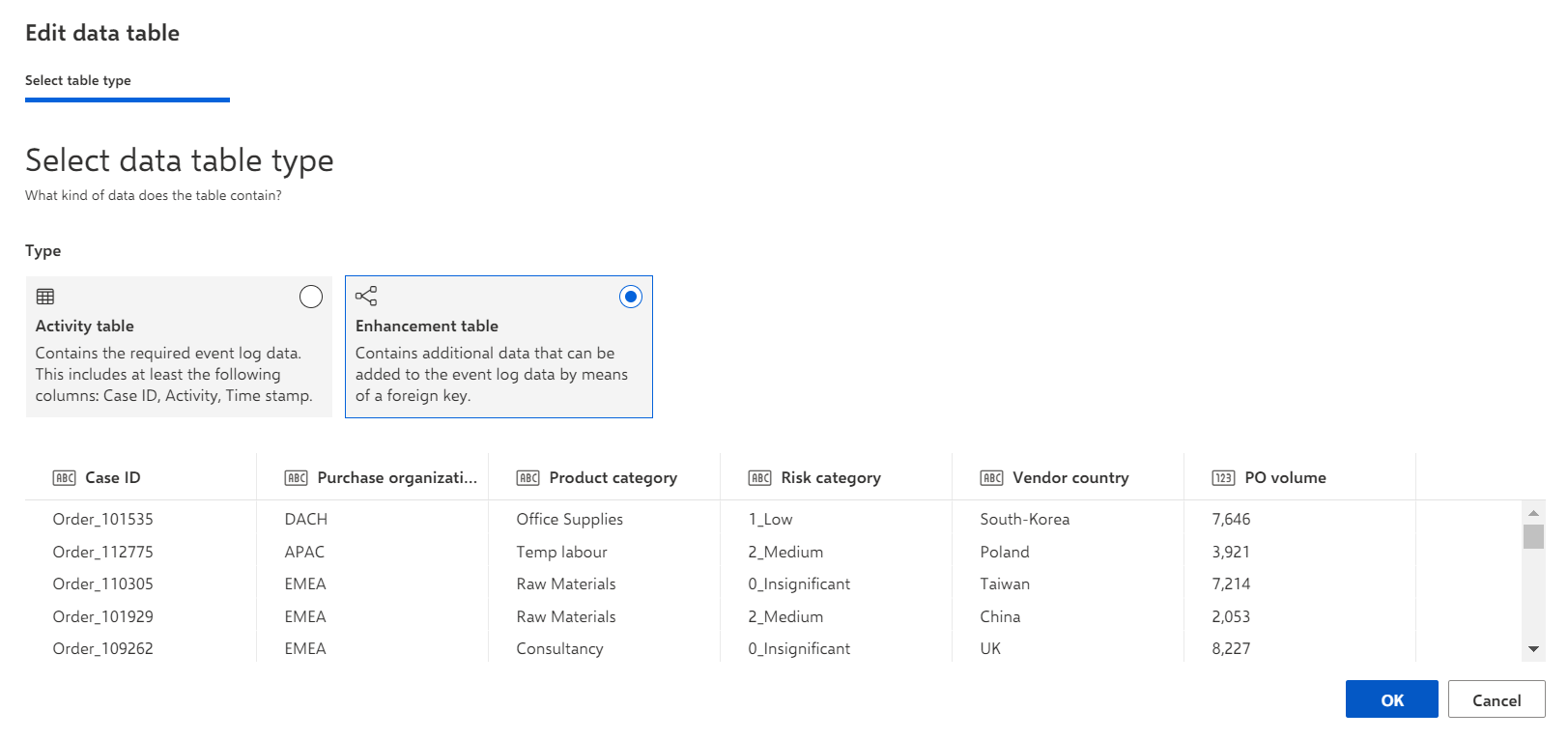Click the APAC purchase organization cell

coord(304,552)
